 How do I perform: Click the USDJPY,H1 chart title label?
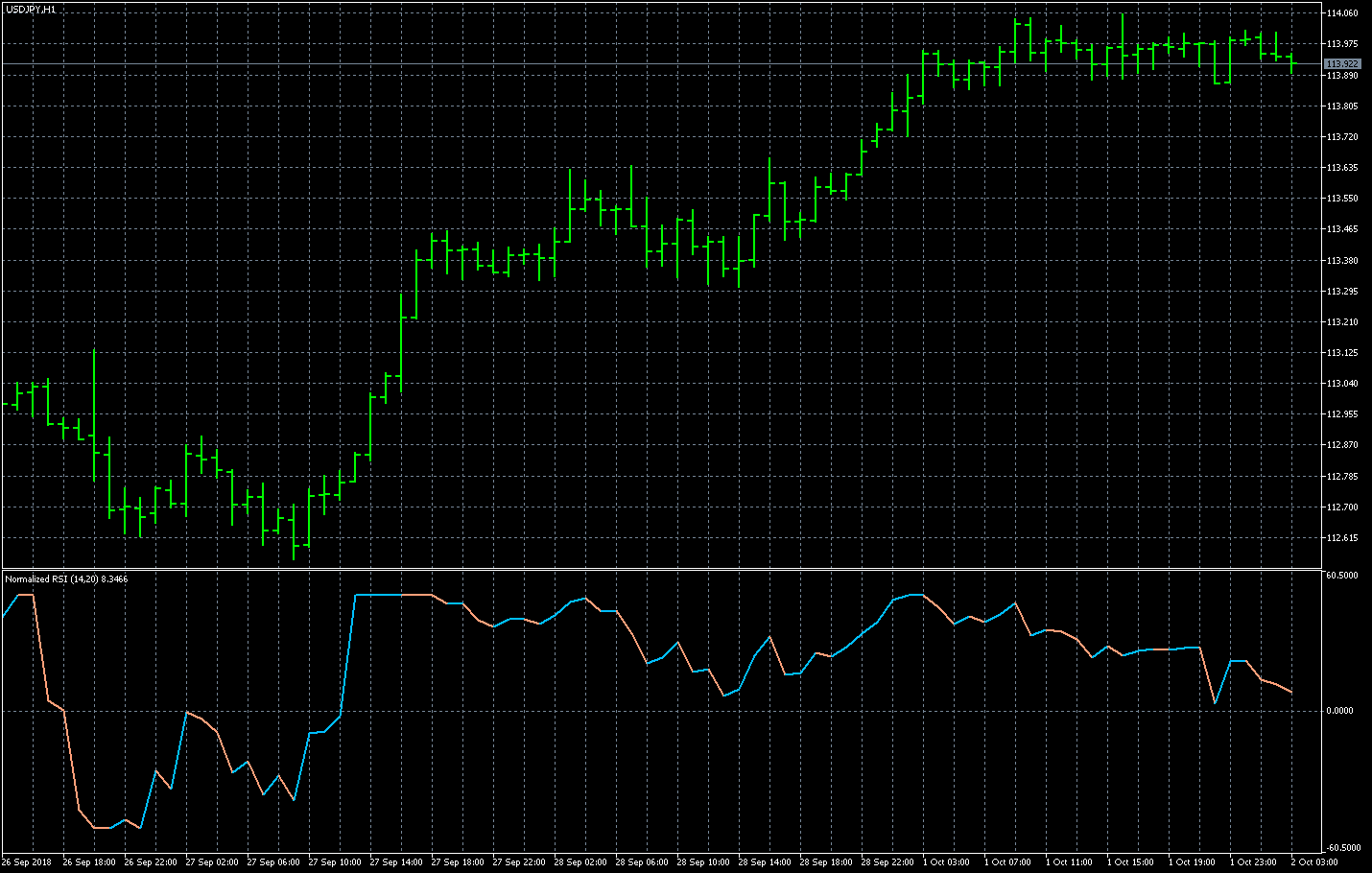pos(30,9)
